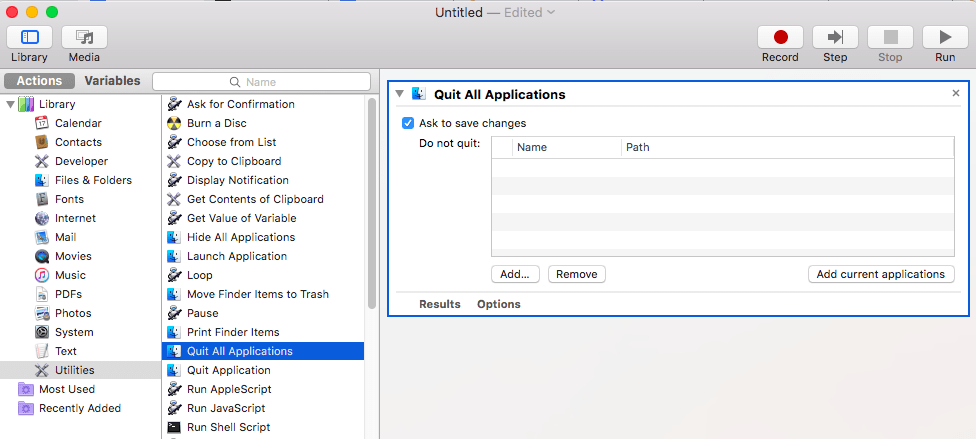Click the Add... button
This screenshot has width=976, height=439.
click(x=515, y=274)
